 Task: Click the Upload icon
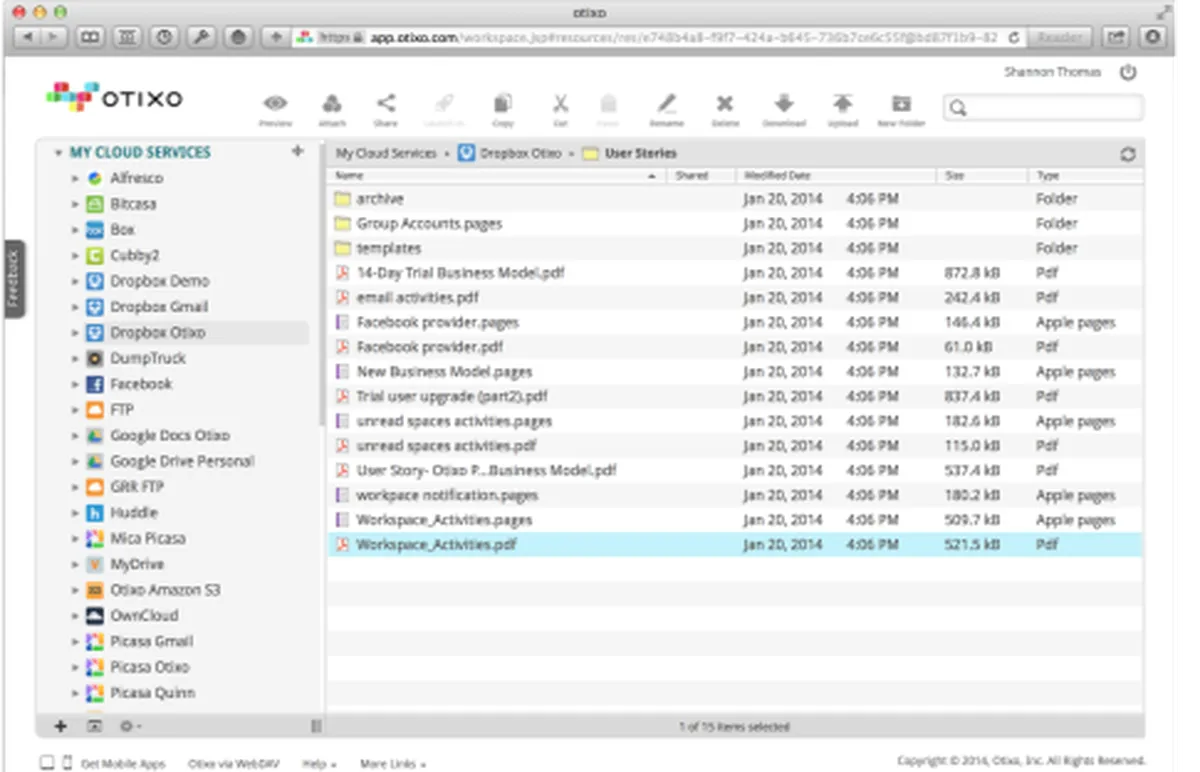point(843,104)
